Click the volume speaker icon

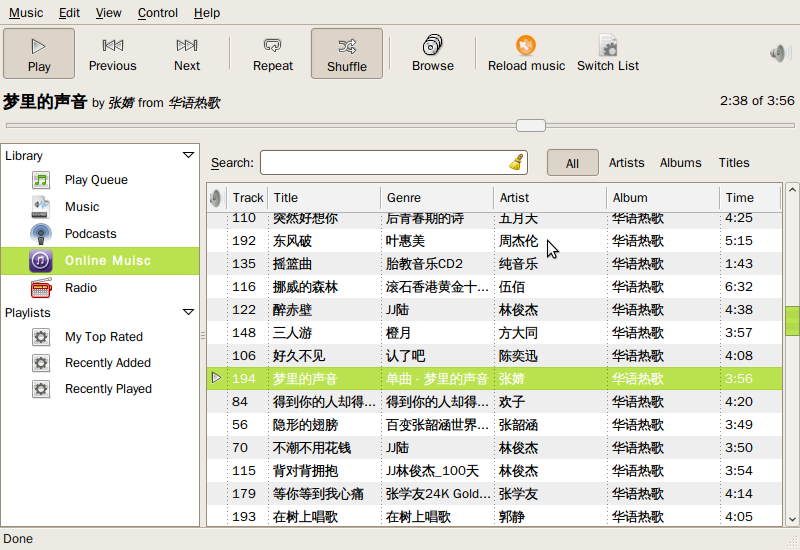780,53
